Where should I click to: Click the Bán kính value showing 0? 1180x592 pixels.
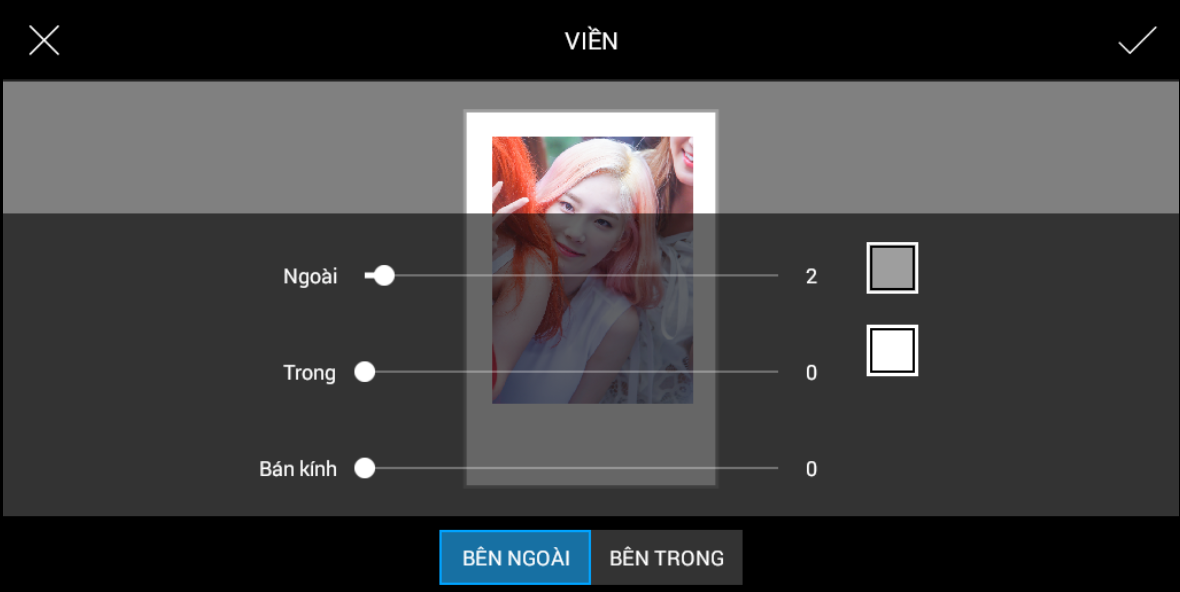(x=811, y=469)
